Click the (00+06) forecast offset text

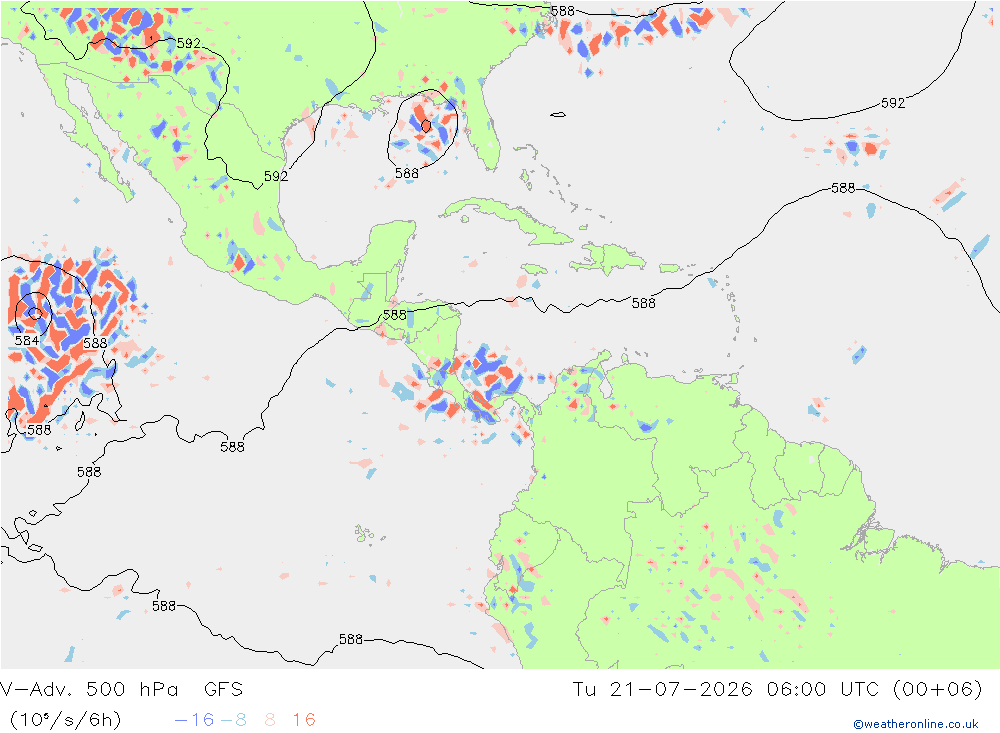(x=938, y=690)
